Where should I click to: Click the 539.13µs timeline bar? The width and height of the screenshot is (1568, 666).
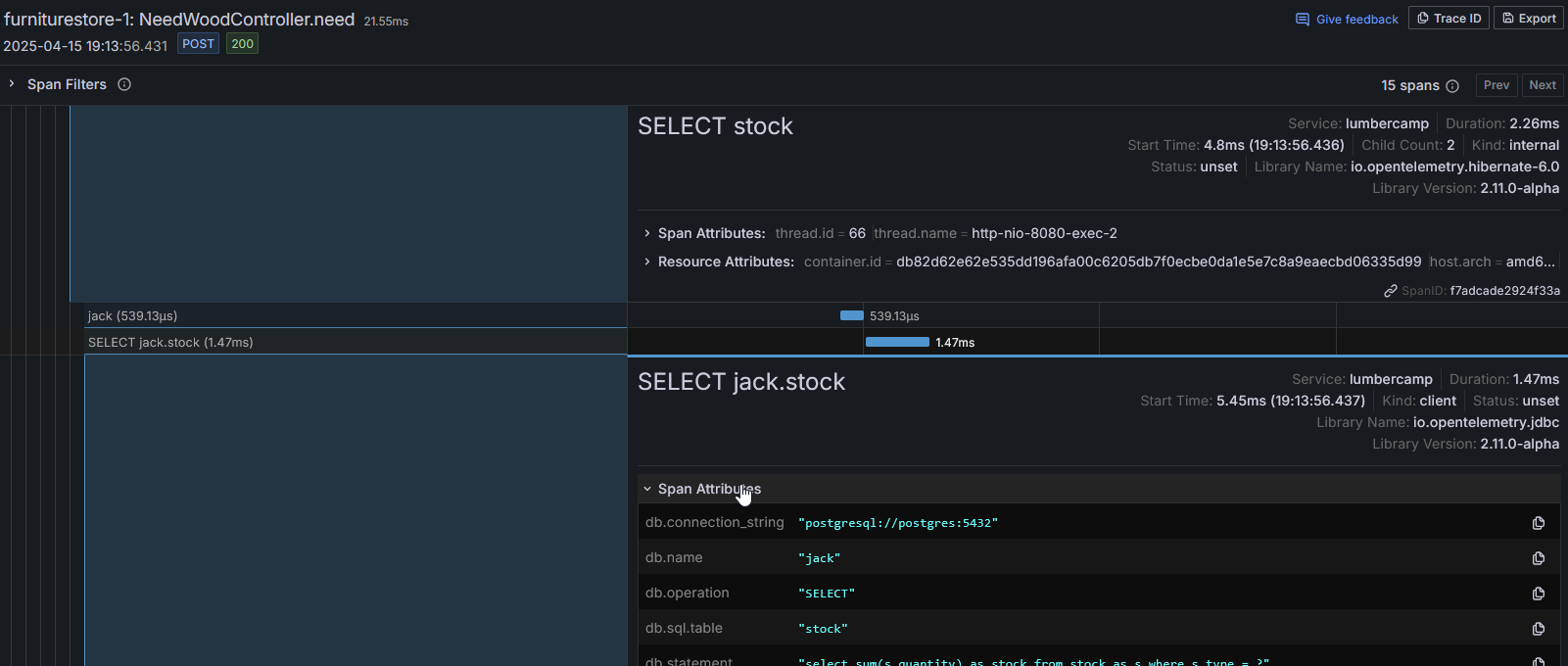click(x=851, y=315)
